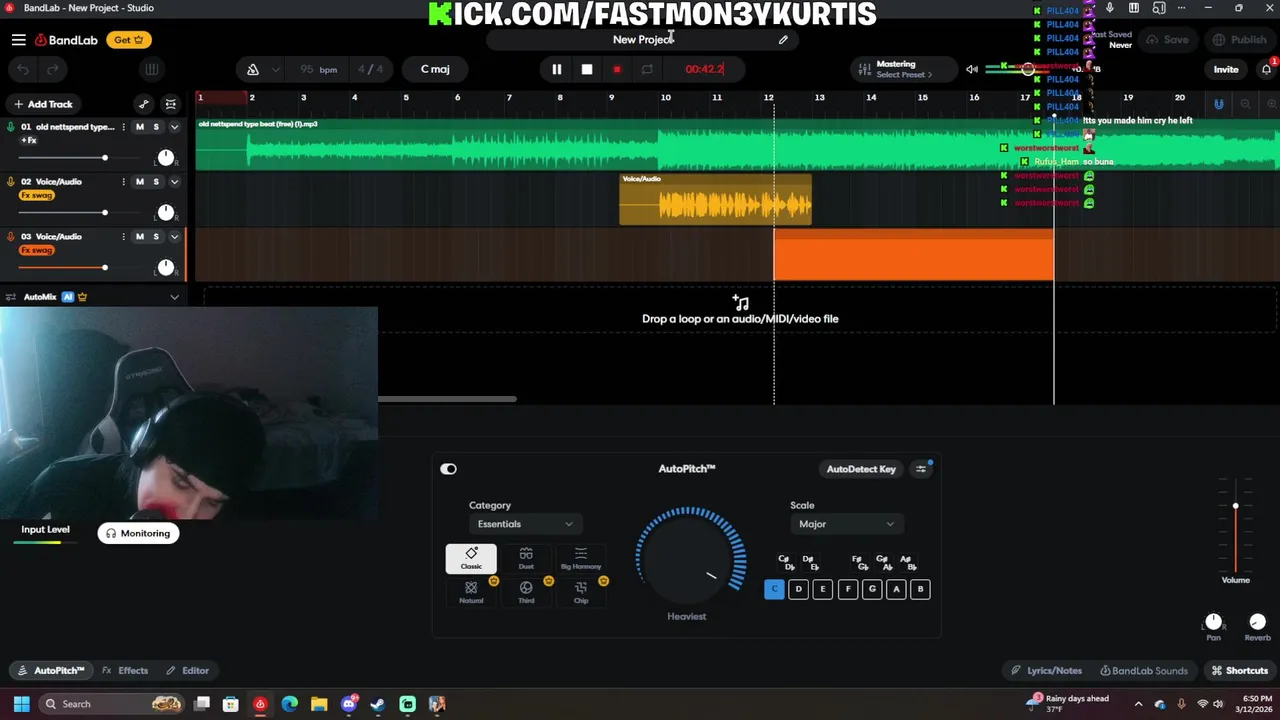Toggle AutoPitch on/off switch
The height and width of the screenshot is (720, 1280).
448,469
